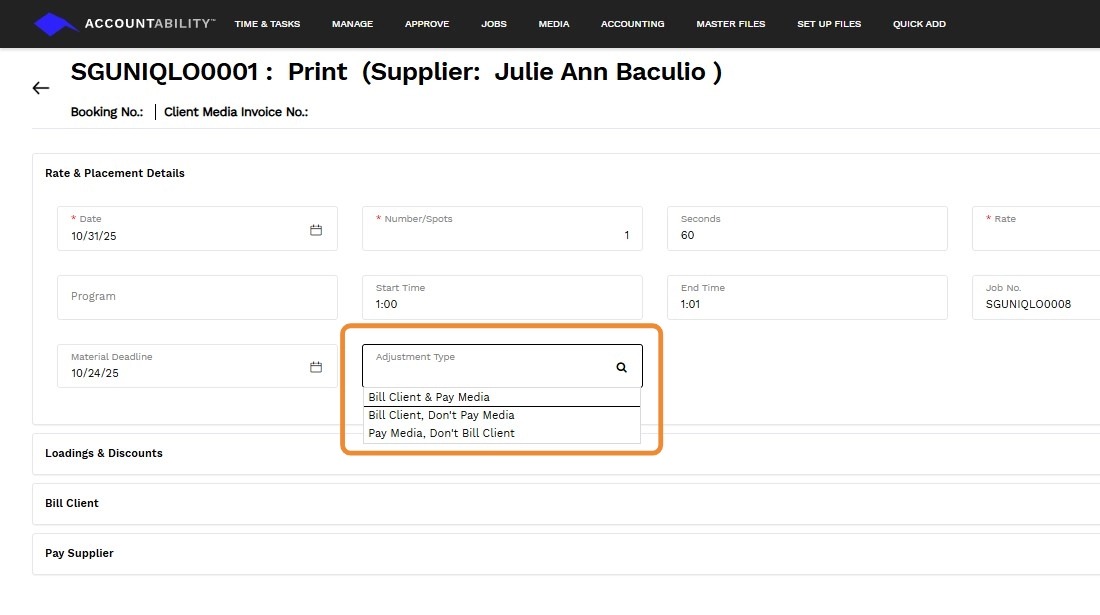Expand the Bill Client section
Viewport: 1100px width, 615px height.
[72, 503]
